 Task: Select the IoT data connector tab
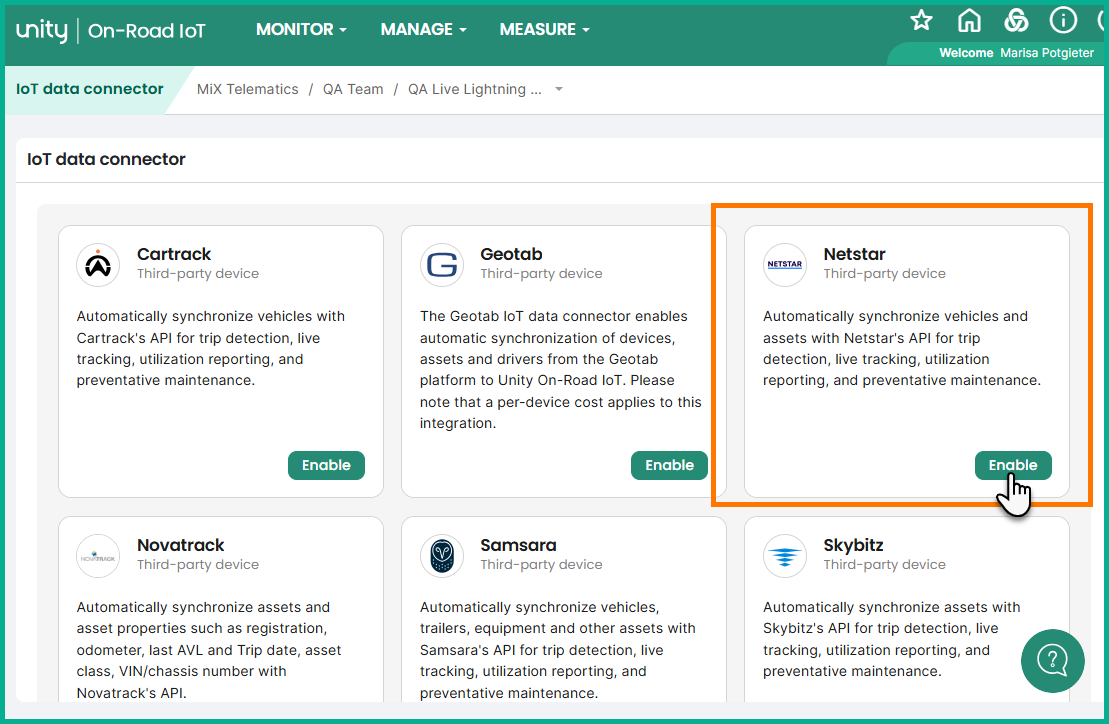(x=90, y=89)
